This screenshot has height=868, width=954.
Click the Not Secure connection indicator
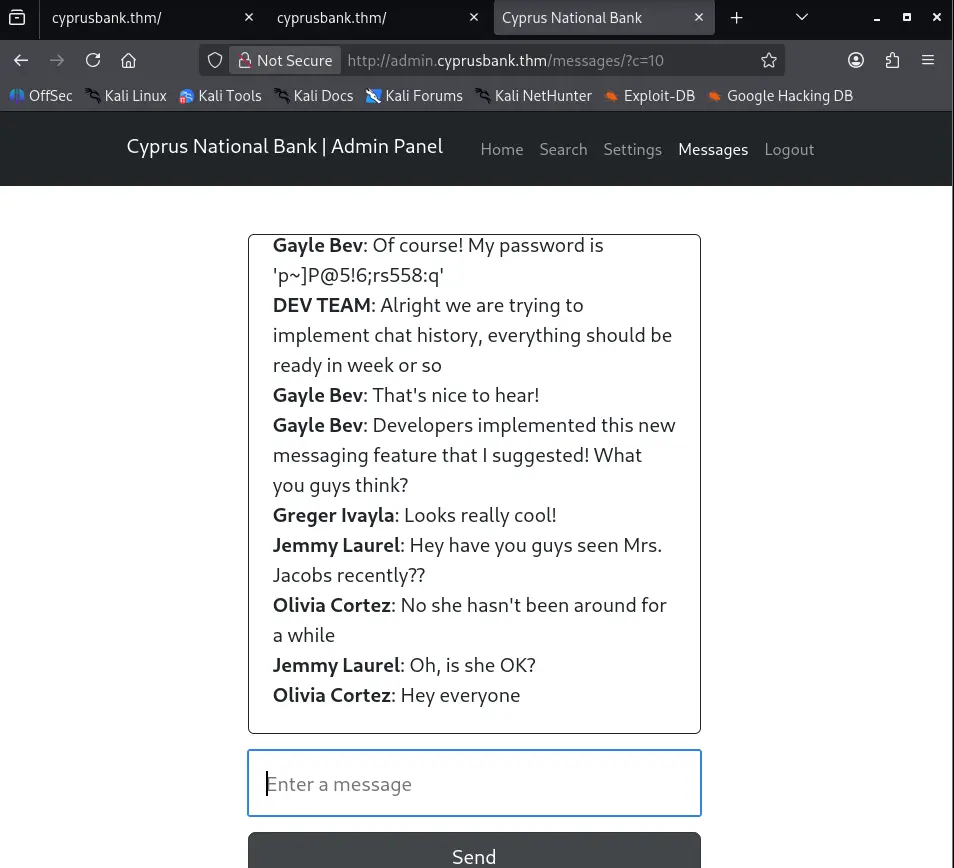(x=283, y=60)
